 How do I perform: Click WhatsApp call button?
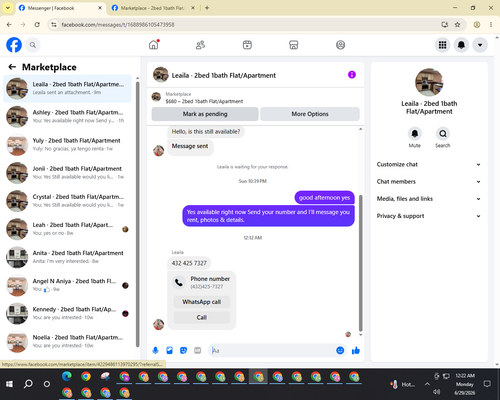(202, 302)
